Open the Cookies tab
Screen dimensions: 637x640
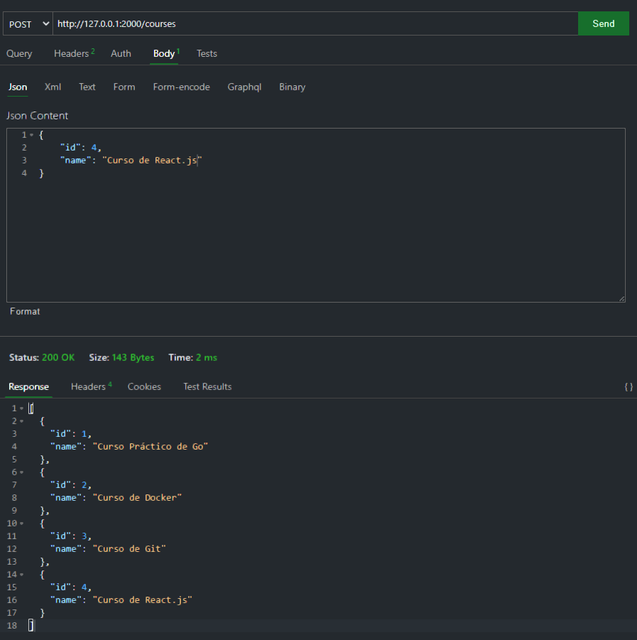[144, 387]
